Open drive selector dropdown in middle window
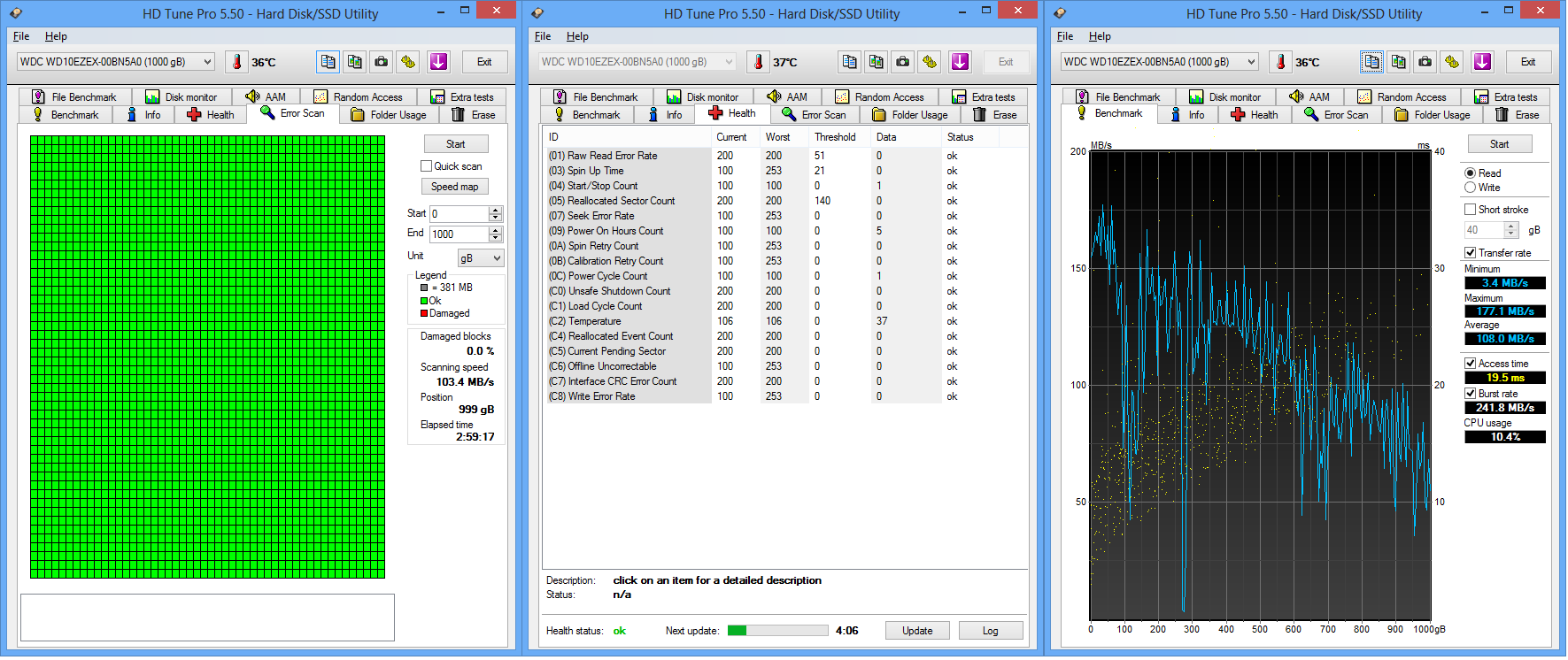The image size is (1568, 660). tap(637, 62)
